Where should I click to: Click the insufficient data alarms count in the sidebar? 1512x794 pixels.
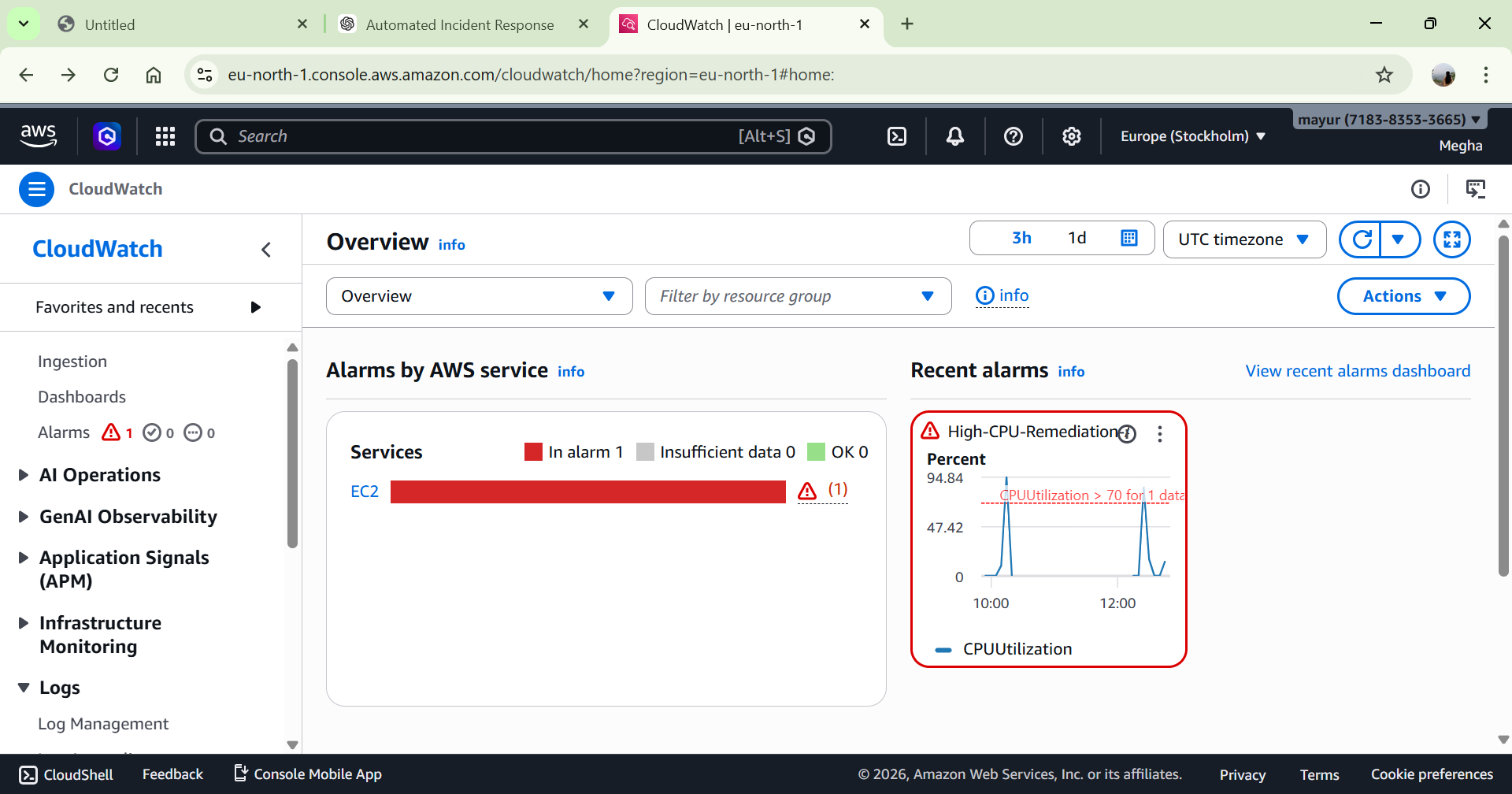199,432
